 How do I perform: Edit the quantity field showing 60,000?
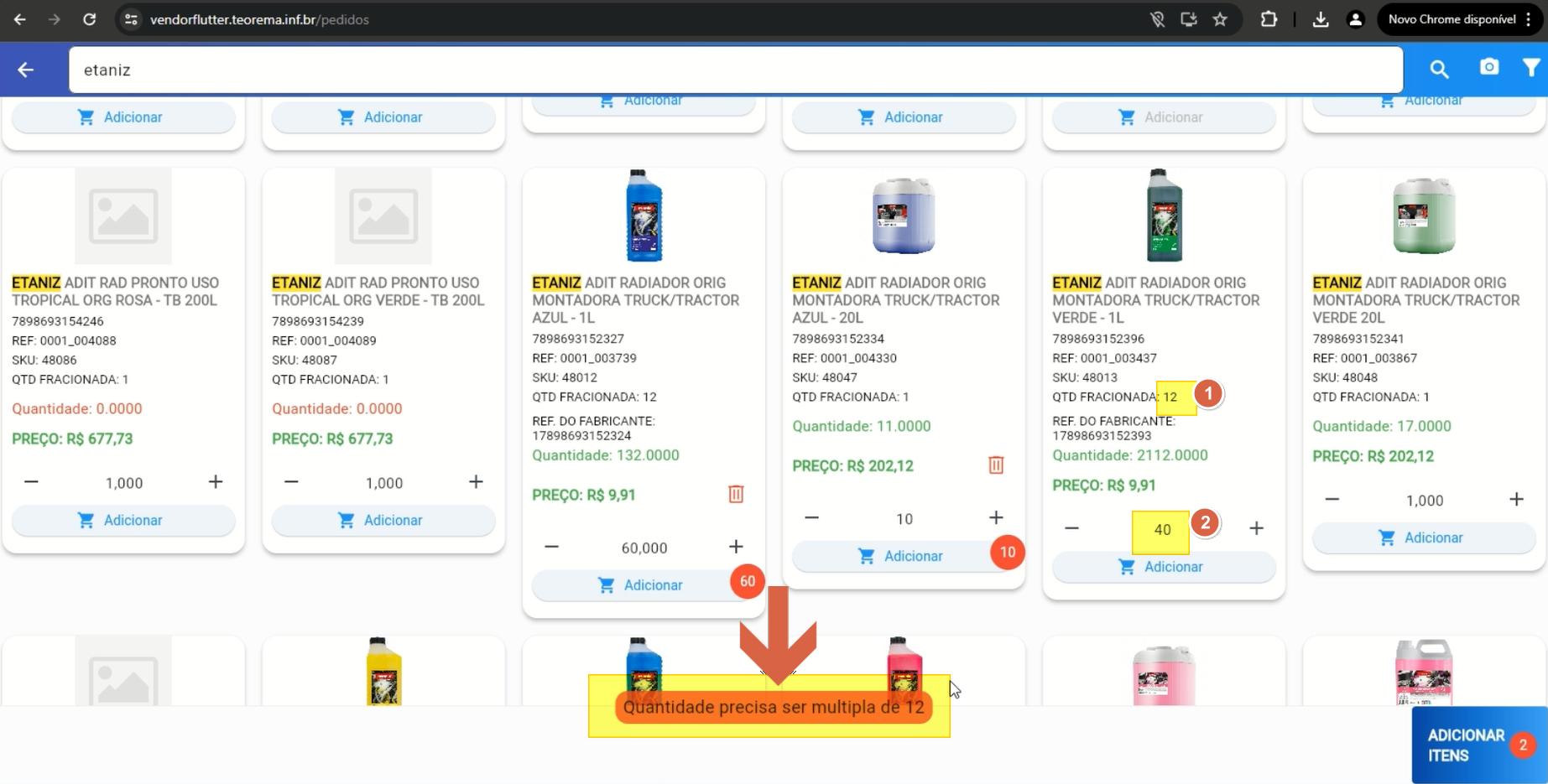[x=644, y=548]
